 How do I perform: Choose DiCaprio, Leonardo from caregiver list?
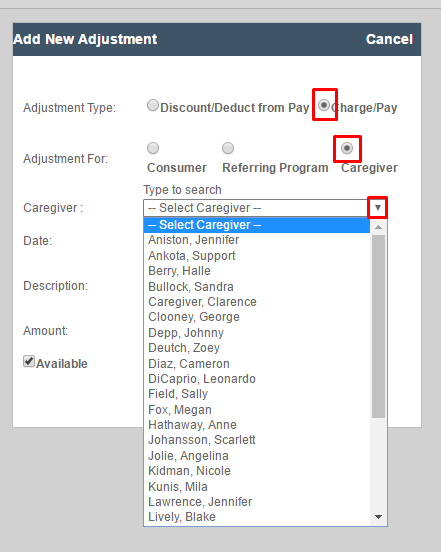[257, 379]
